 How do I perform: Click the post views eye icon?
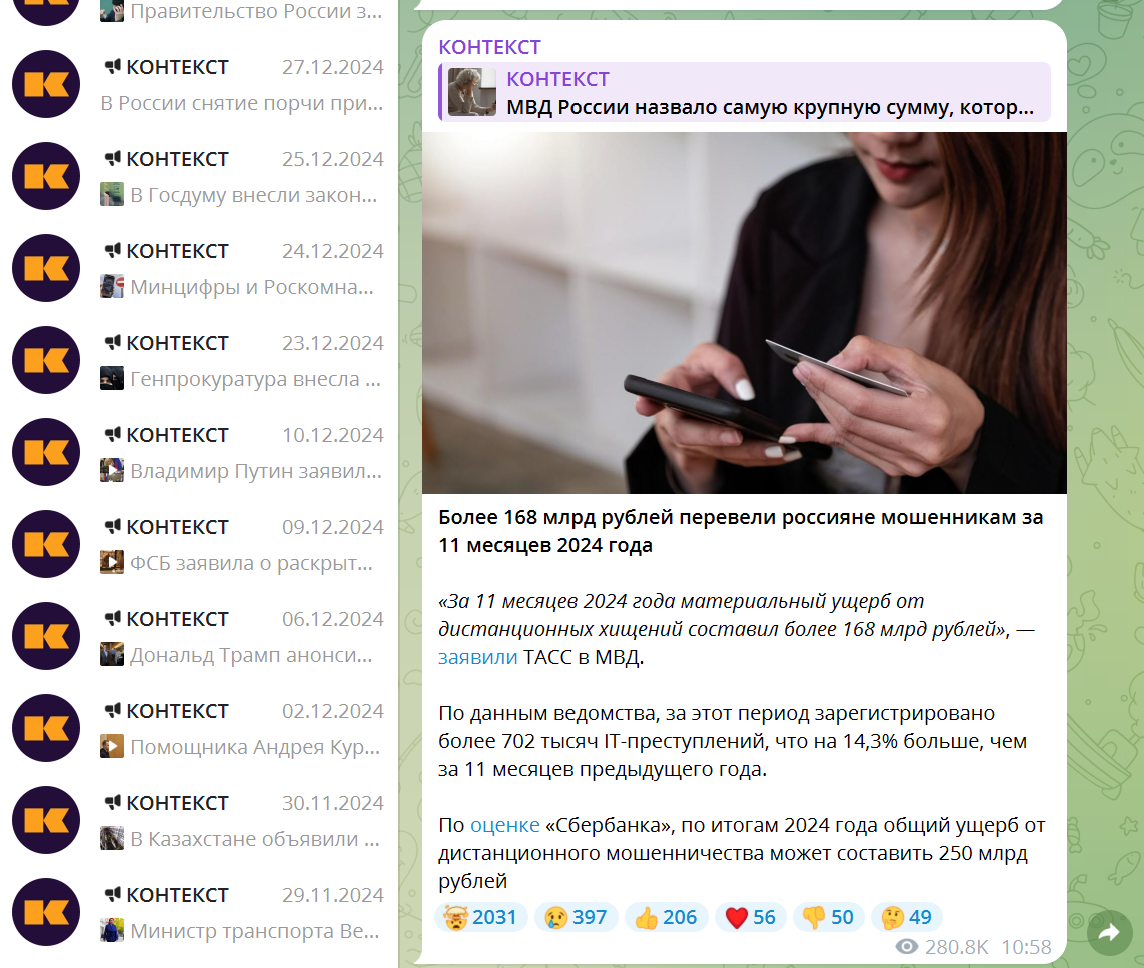906,947
